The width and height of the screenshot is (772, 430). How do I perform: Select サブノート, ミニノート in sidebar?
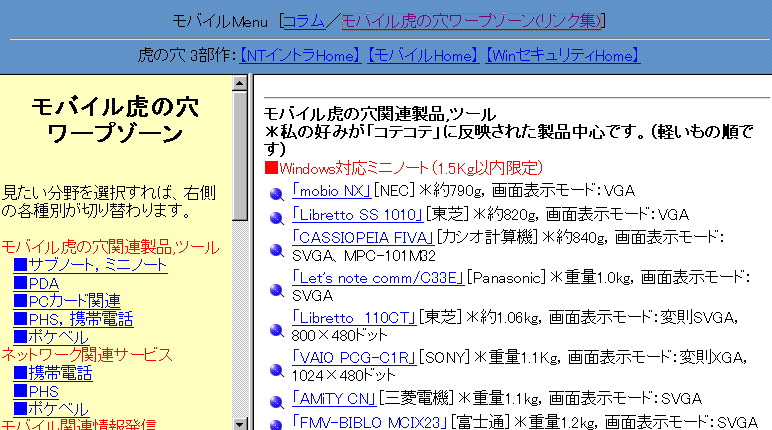pyautogui.click(x=91, y=265)
